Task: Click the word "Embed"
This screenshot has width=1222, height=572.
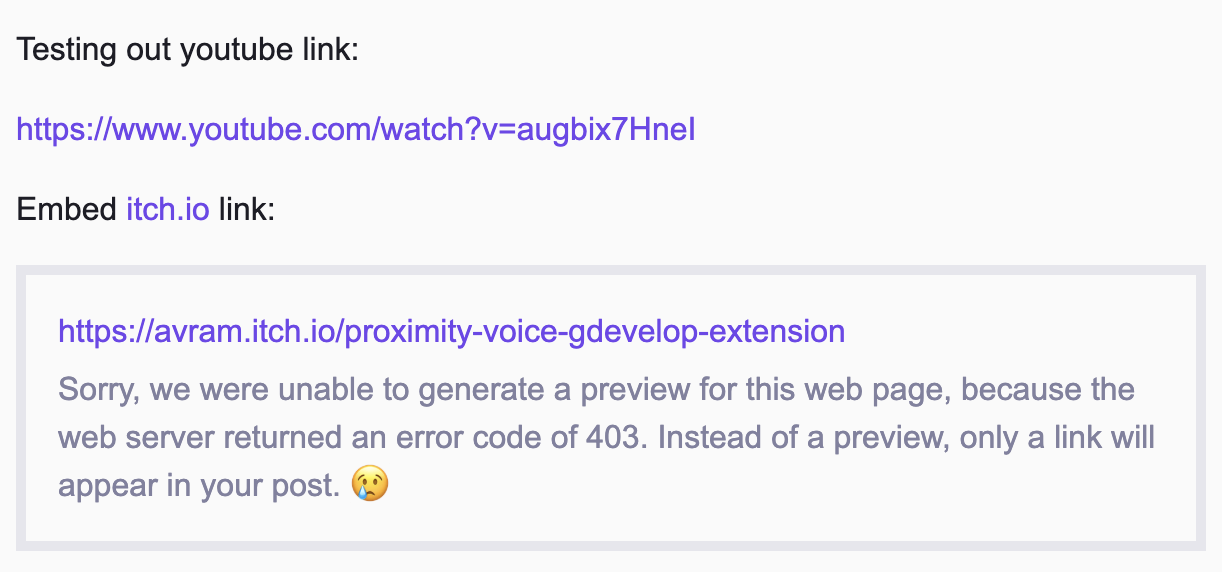Action: pyautogui.click(x=67, y=210)
